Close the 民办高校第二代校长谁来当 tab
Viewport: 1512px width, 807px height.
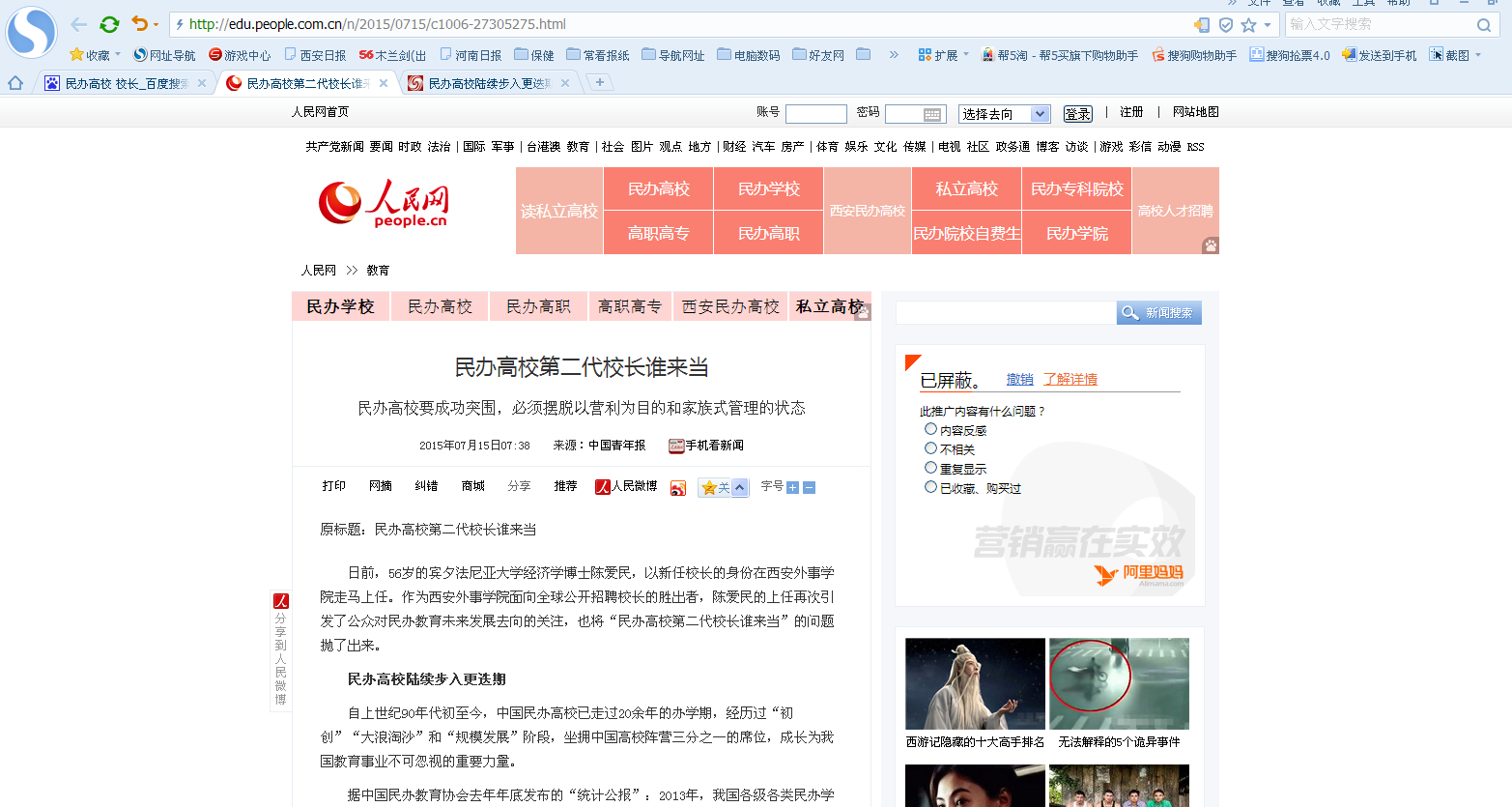(x=384, y=84)
